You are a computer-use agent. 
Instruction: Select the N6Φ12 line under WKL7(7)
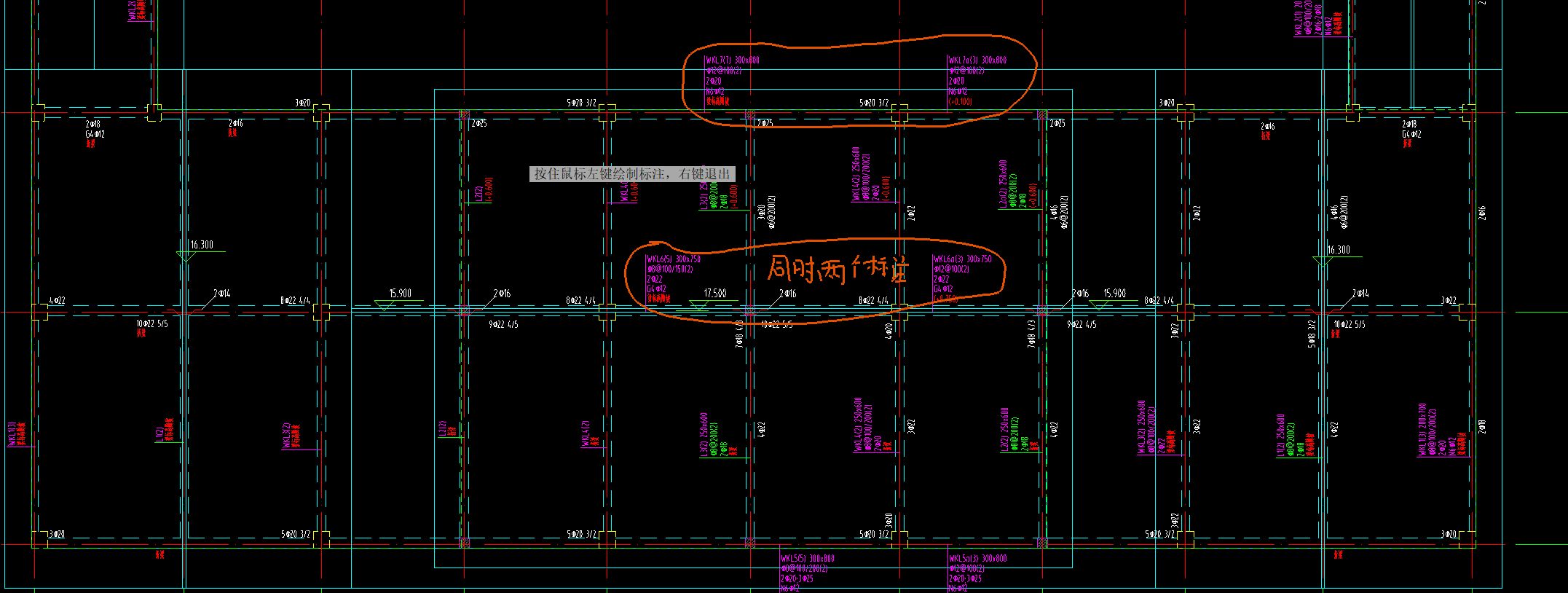pos(715,92)
